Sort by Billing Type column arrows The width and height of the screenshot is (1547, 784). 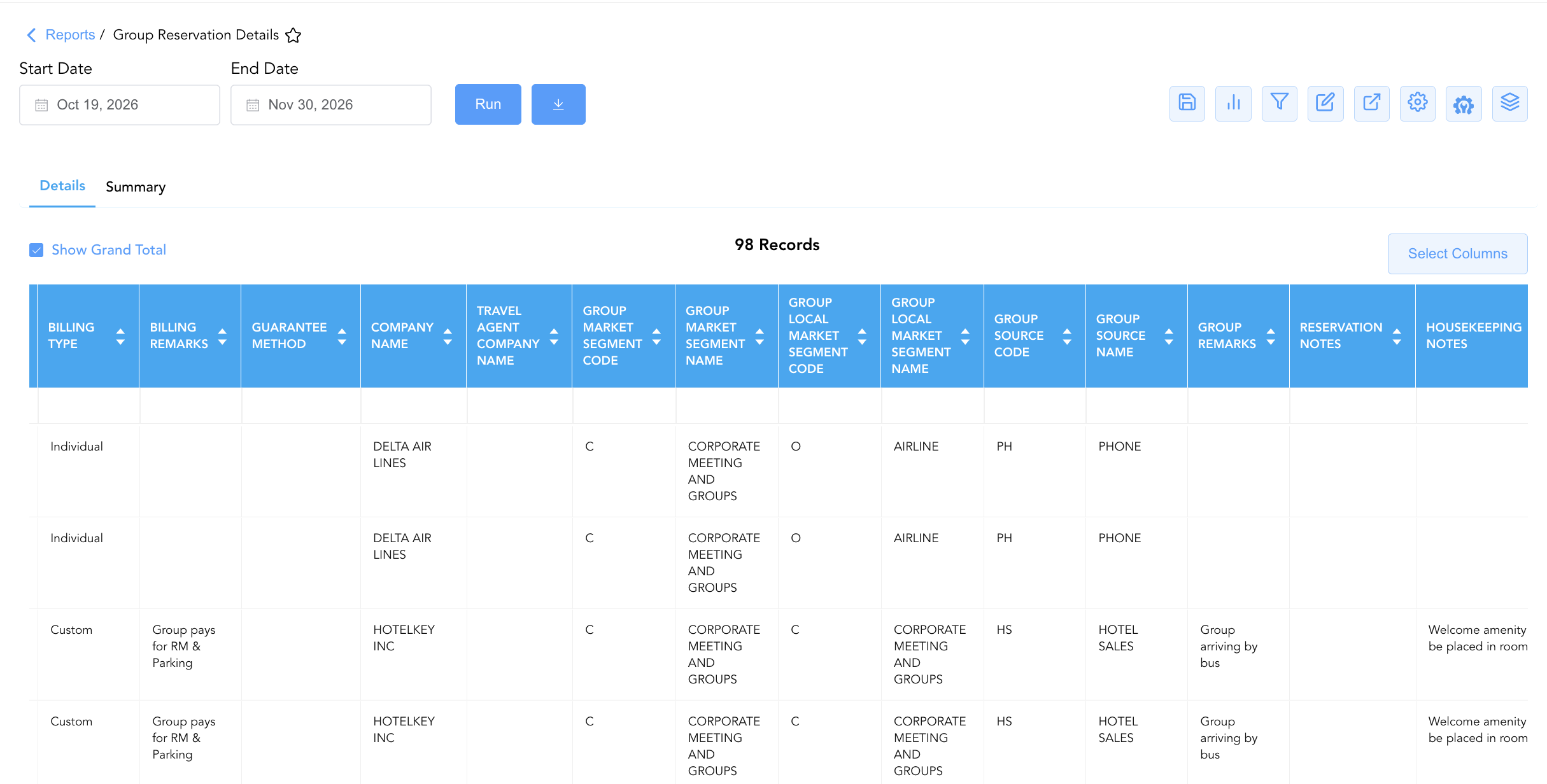tap(120, 336)
